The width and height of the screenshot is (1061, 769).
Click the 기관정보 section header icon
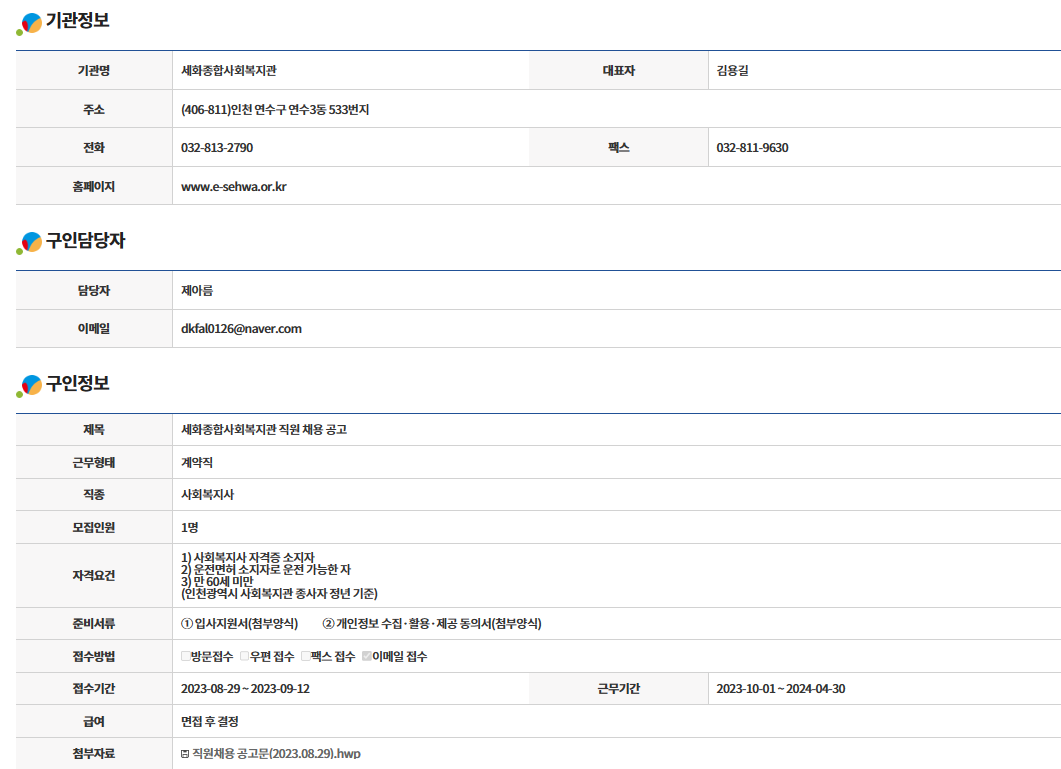click(30, 23)
